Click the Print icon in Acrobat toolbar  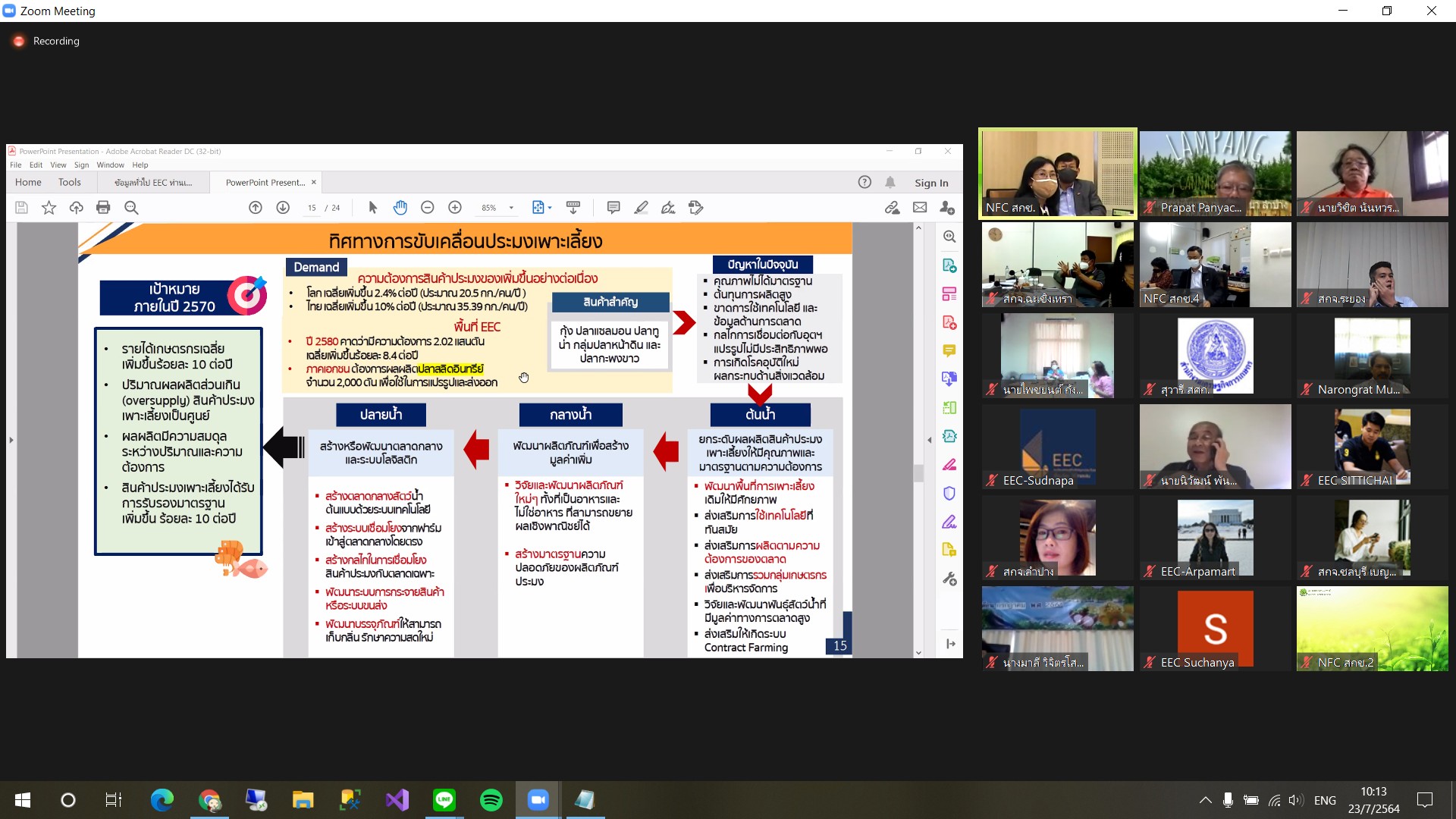(103, 207)
